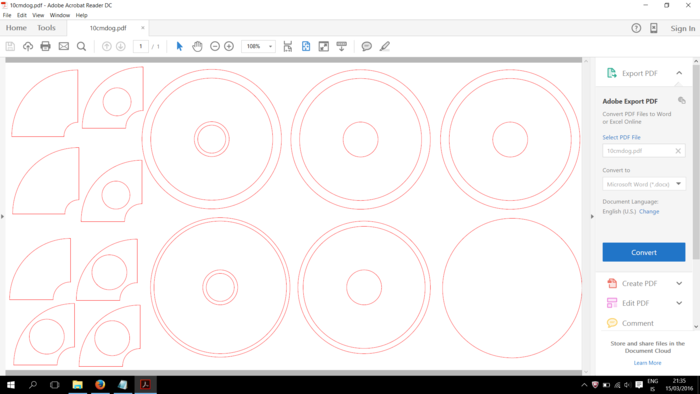Click Learn More link
The width and height of the screenshot is (700, 394).
(647, 363)
